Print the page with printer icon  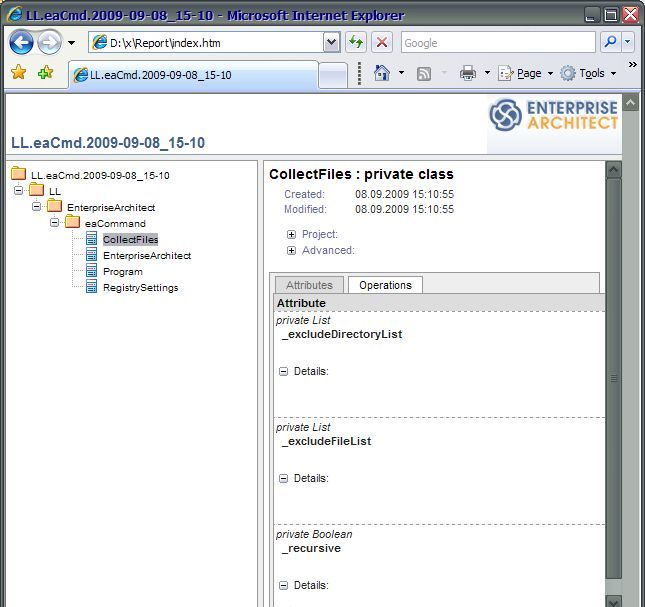click(468, 73)
